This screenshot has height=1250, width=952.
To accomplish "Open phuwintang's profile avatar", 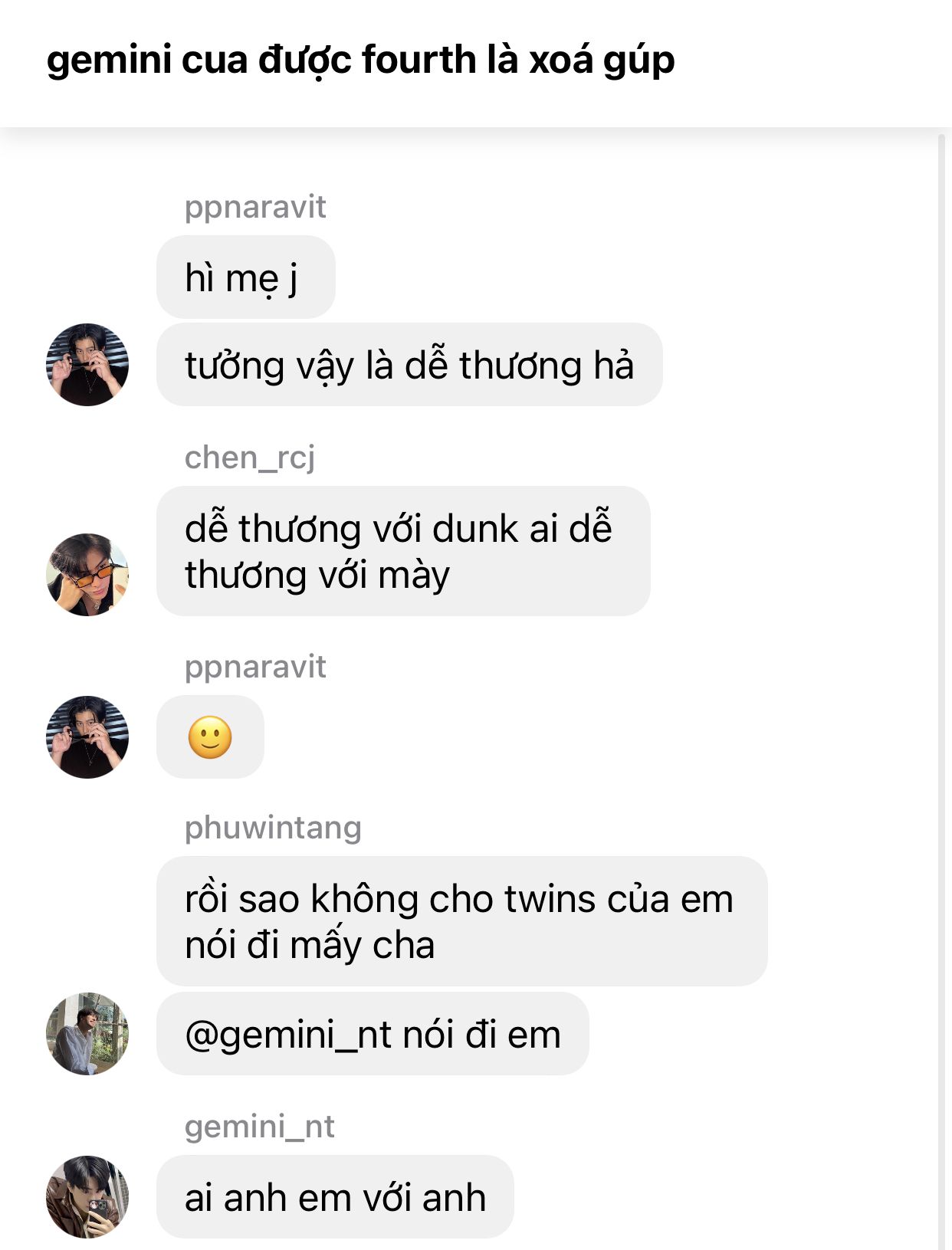I will tap(87, 1034).
